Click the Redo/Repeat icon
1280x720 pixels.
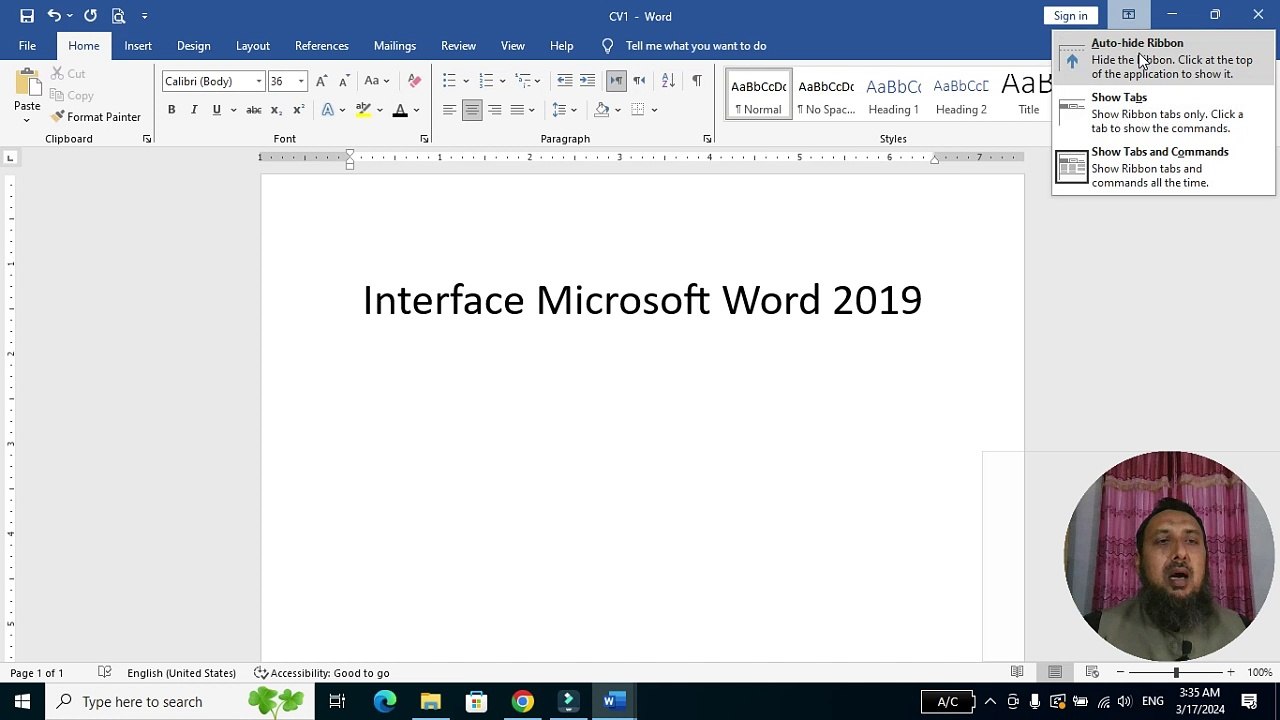[90, 16]
